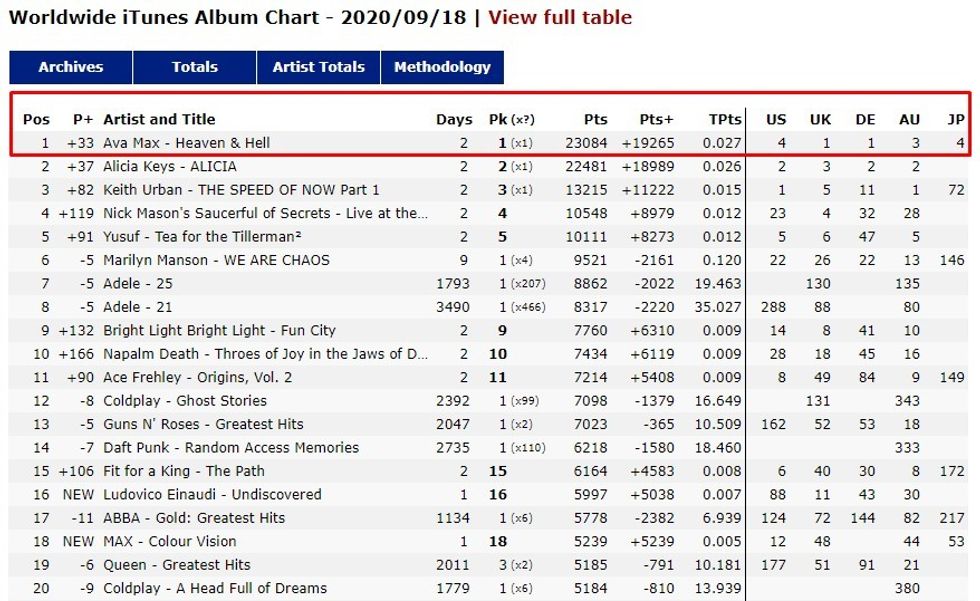Click the US column header
This screenshot has width=980, height=601.
coord(776,119)
